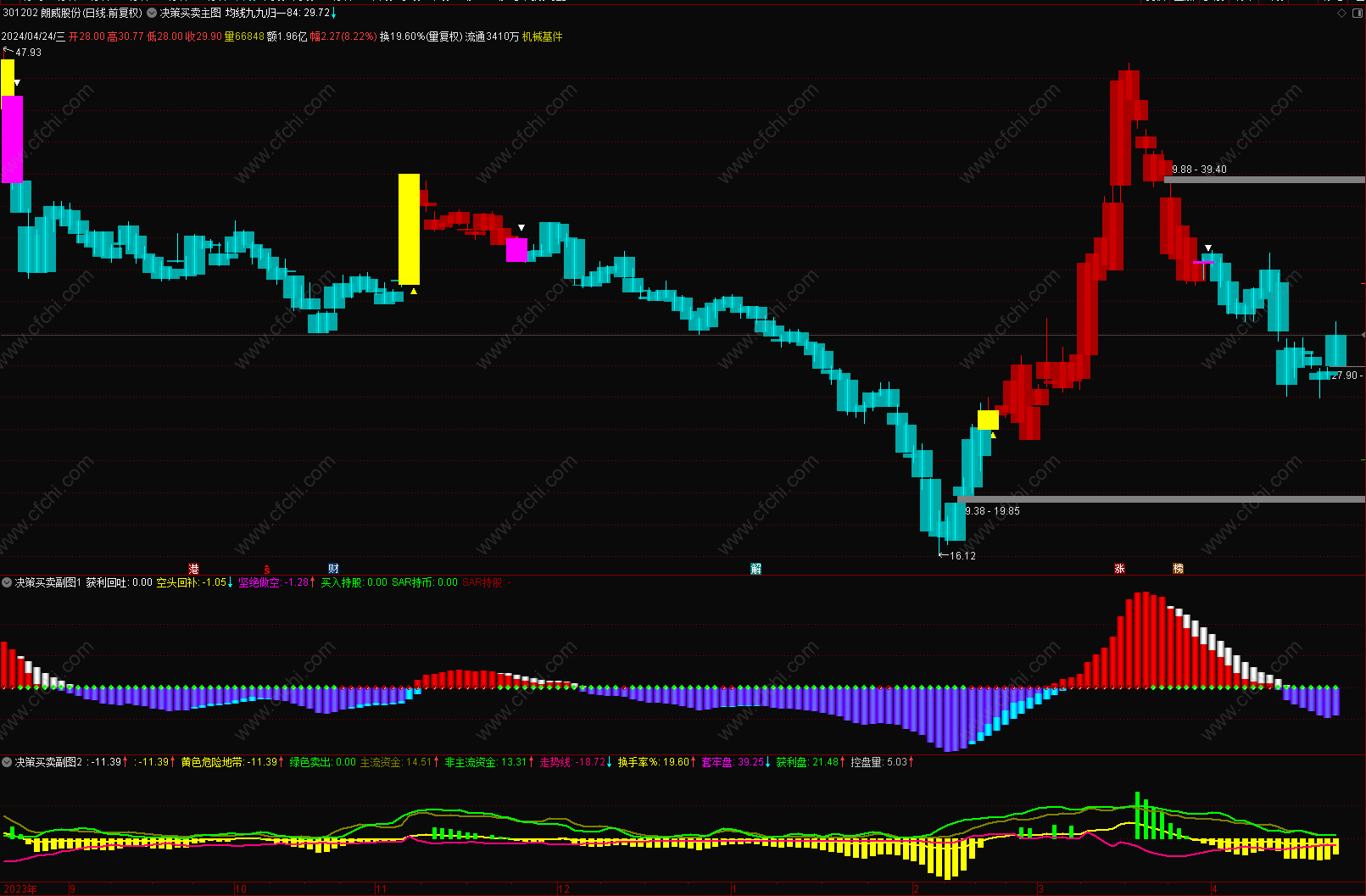Click the 27.90 price level label
Viewport: 1366px width, 896px height.
[x=1345, y=376]
